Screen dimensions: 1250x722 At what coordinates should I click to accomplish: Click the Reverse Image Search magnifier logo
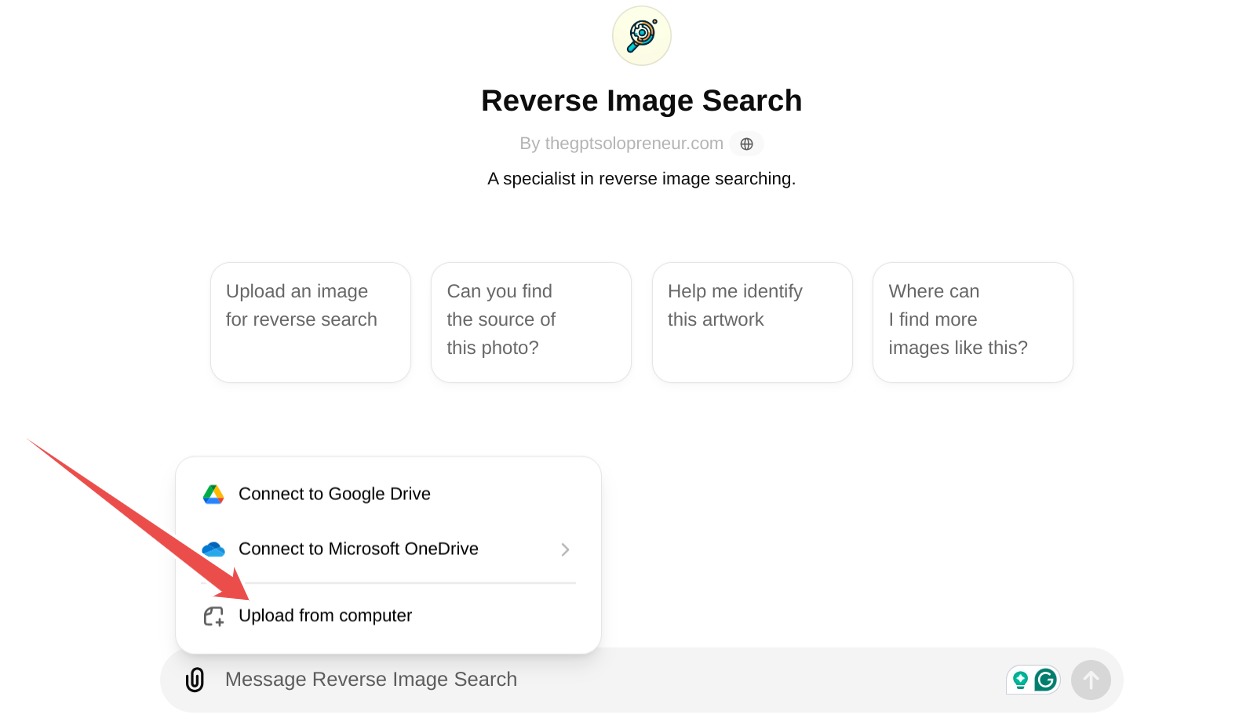pyautogui.click(x=641, y=35)
